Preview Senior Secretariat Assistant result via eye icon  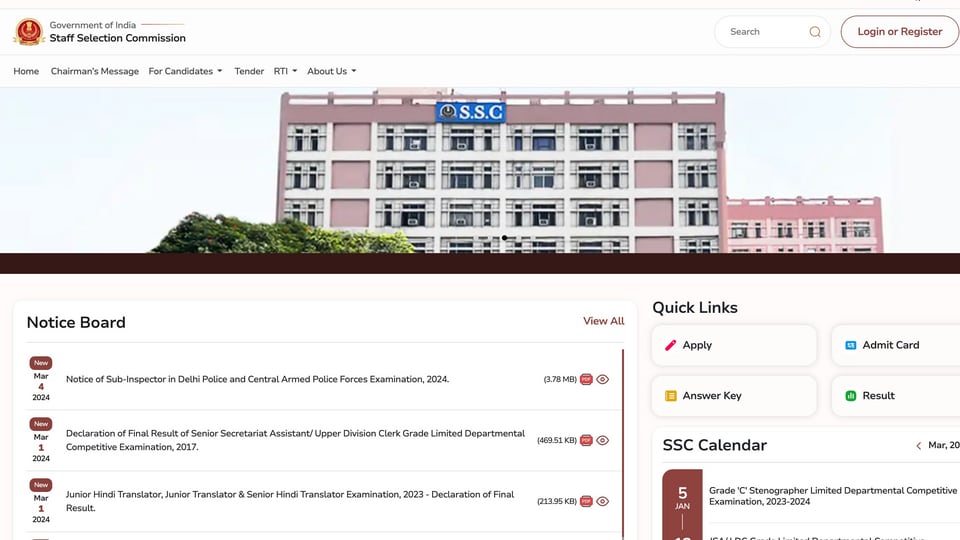pos(602,440)
